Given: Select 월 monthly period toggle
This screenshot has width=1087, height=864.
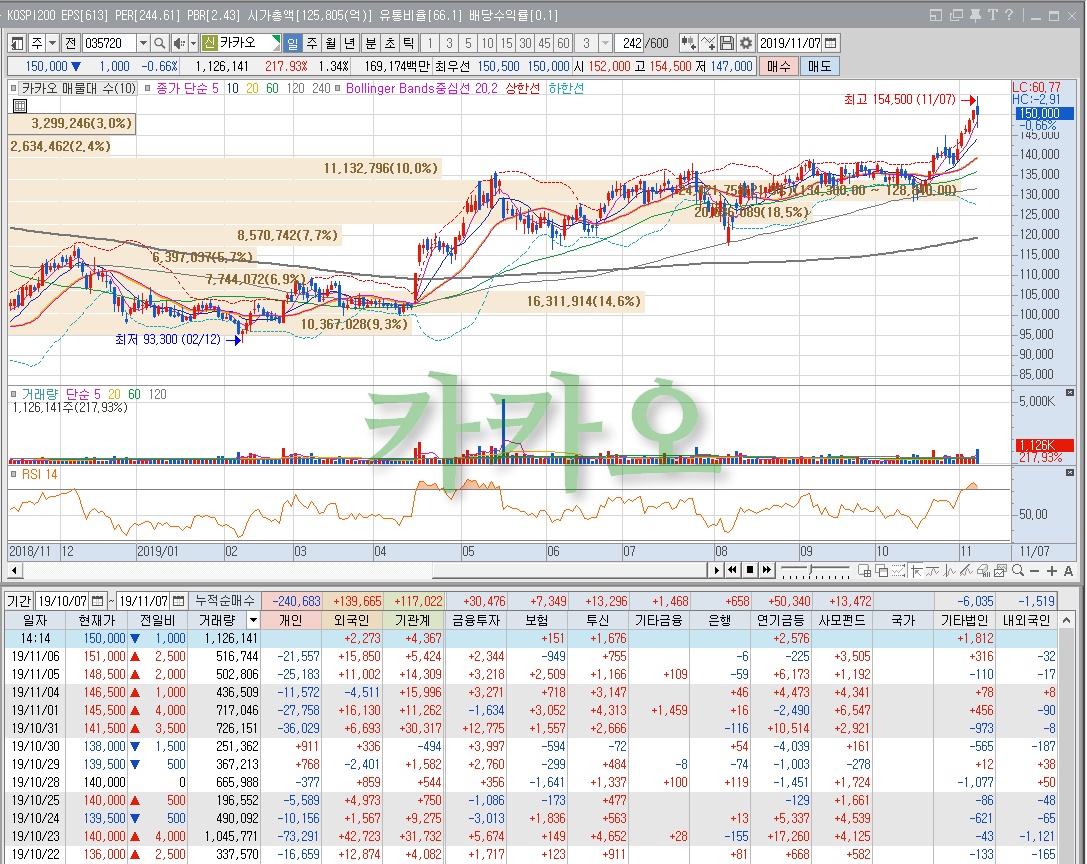Looking at the screenshot, I should [331, 43].
